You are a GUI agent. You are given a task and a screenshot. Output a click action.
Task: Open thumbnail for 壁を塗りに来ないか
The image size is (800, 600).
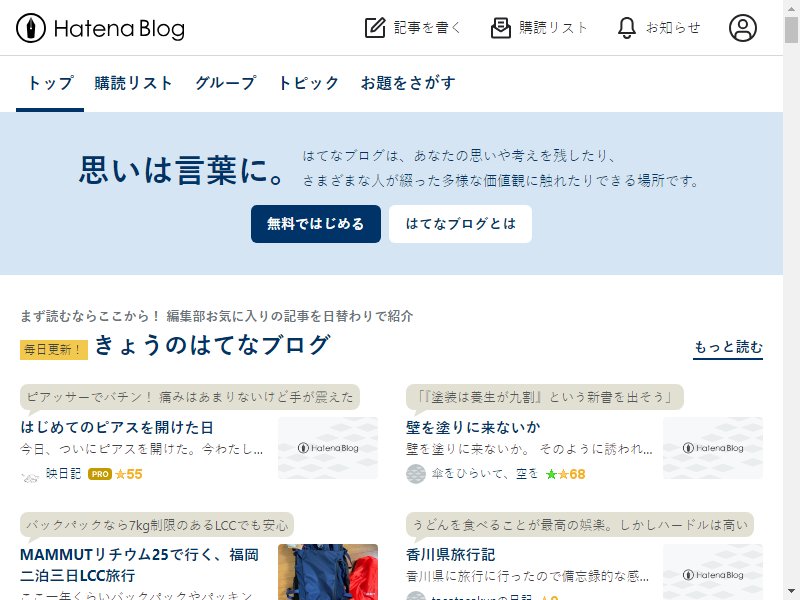713,448
